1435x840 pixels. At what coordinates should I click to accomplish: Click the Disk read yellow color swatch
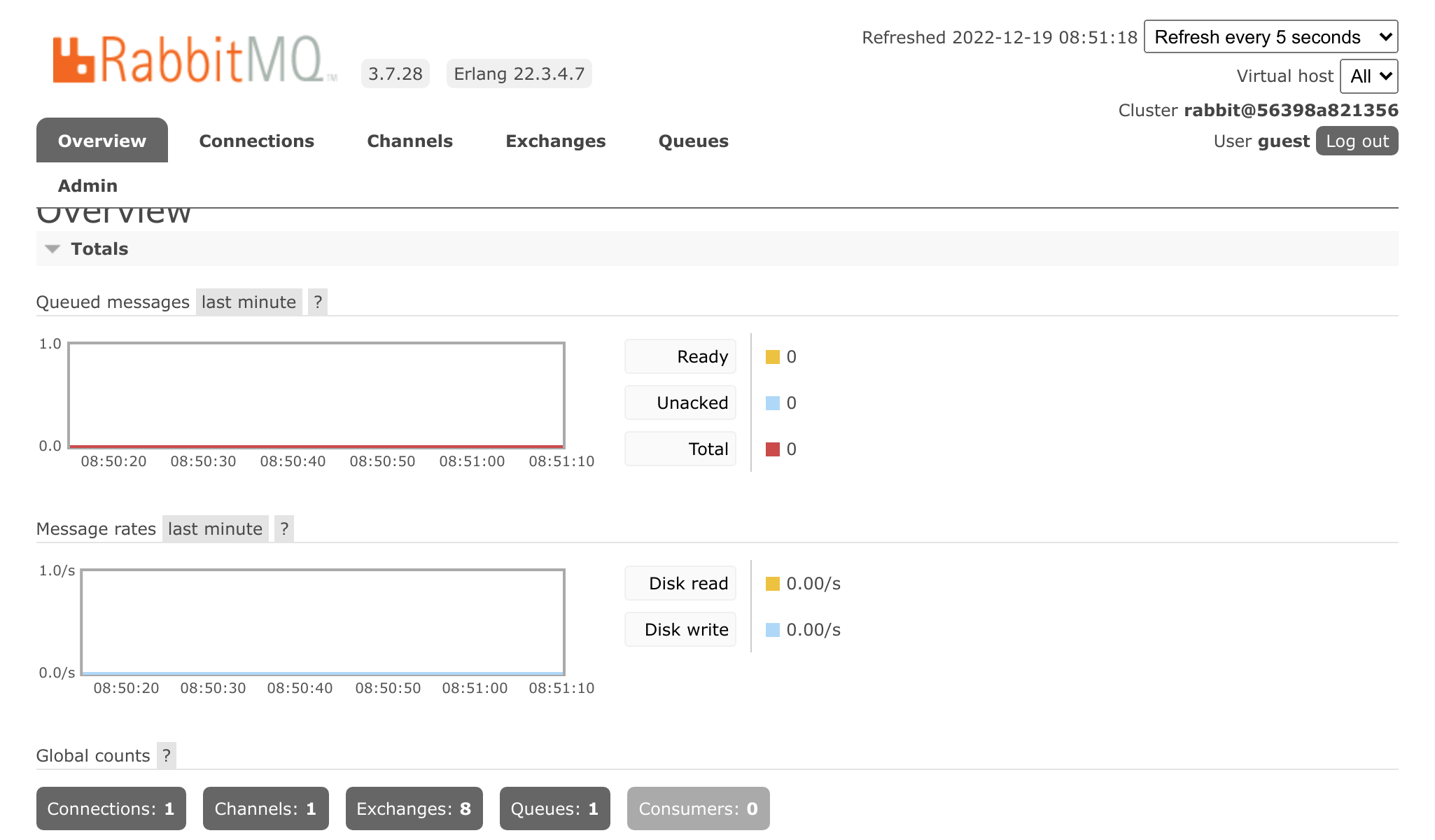point(772,582)
